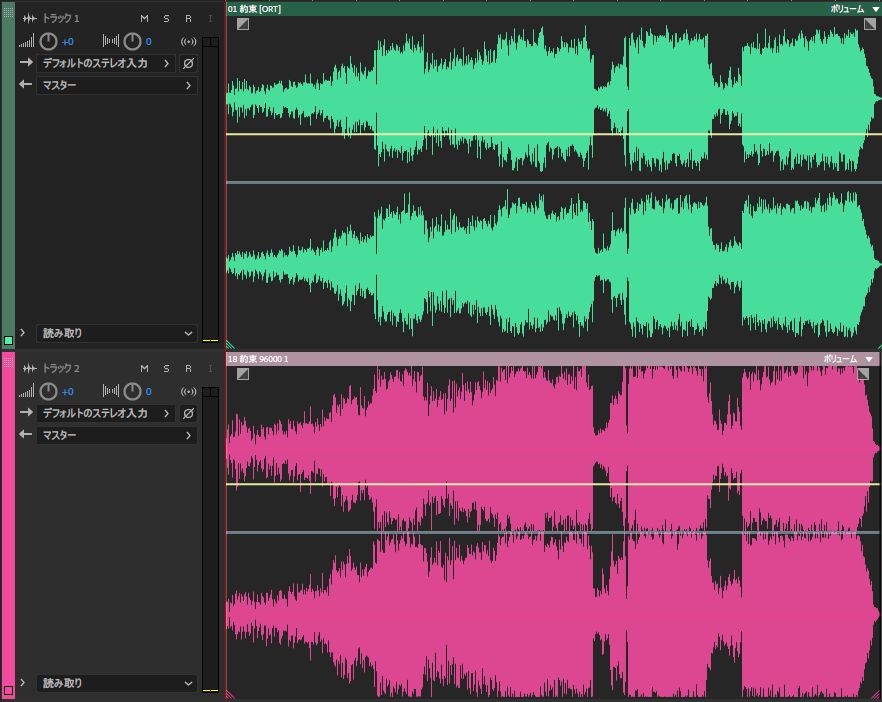Viewport: 882px width, 702px height.
Task: Click Track 1 input arrow icon
Action: pyautogui.click(x=26, y=62)
